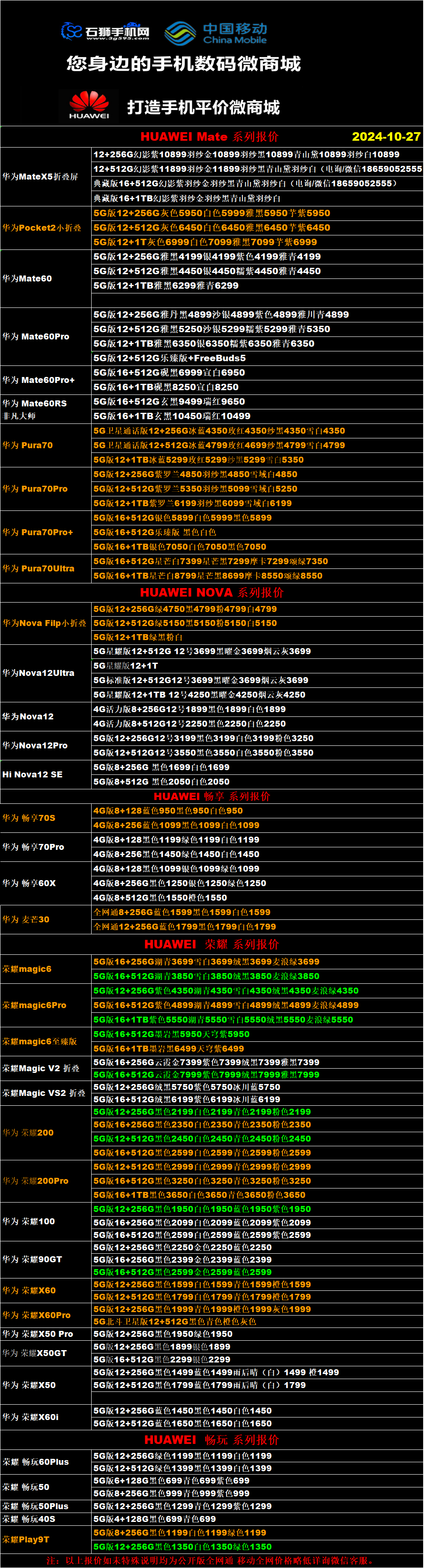Select the 荣耀Play9T model cell
The width and height of the screenshot is (424, 1568).
[46, 1539]
